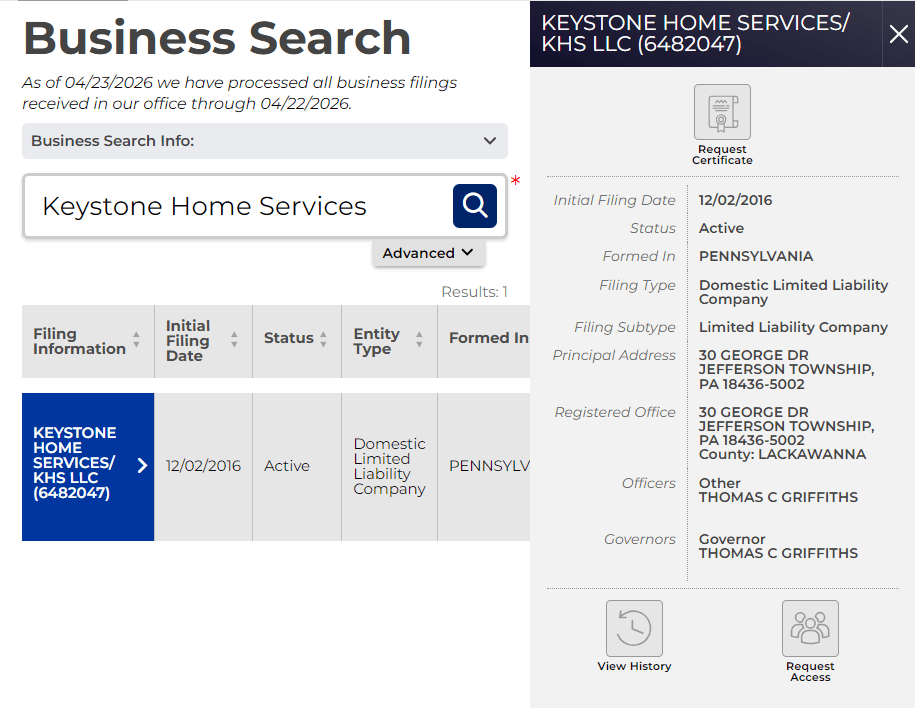Click the Request Access people icon

810,628
